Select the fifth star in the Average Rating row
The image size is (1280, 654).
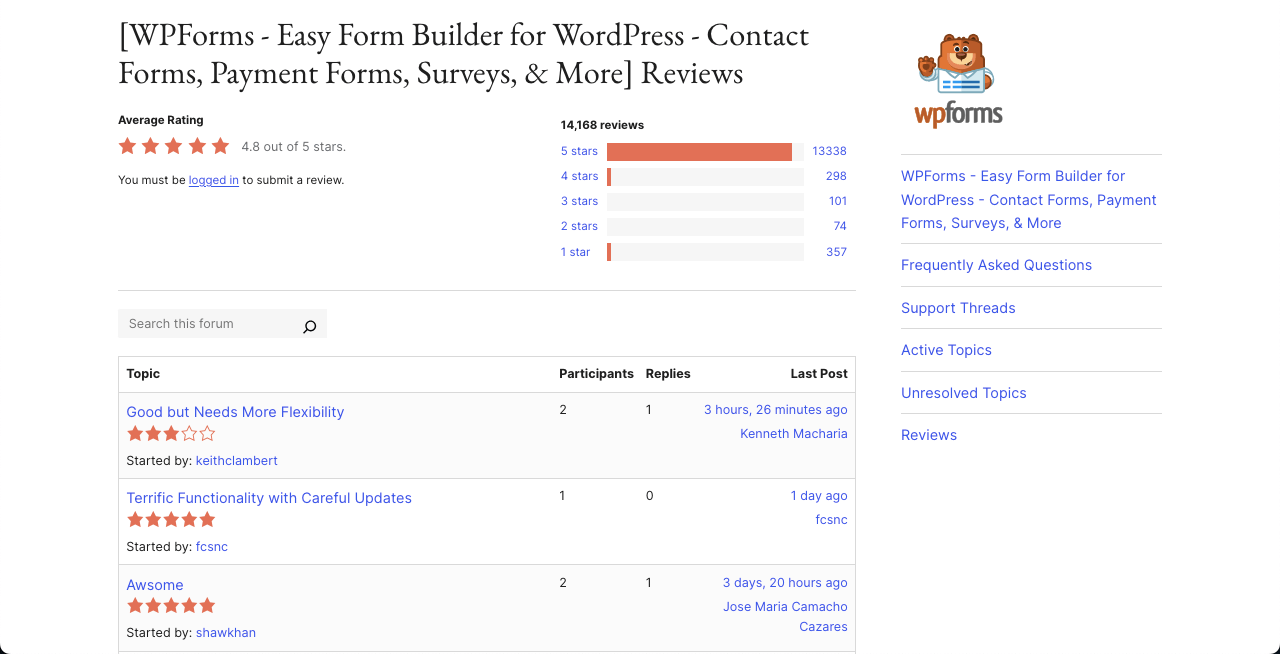click(x=219, y=145)
